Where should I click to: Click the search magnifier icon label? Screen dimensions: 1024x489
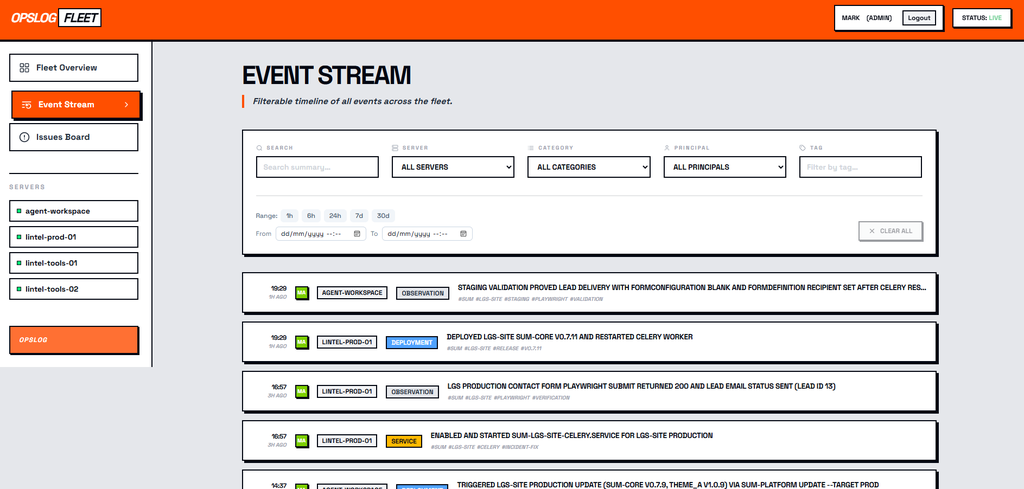click(x=259, y=148)
